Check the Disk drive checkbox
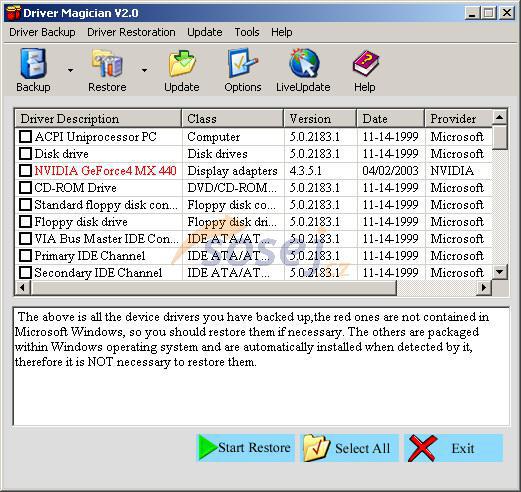 25,154
